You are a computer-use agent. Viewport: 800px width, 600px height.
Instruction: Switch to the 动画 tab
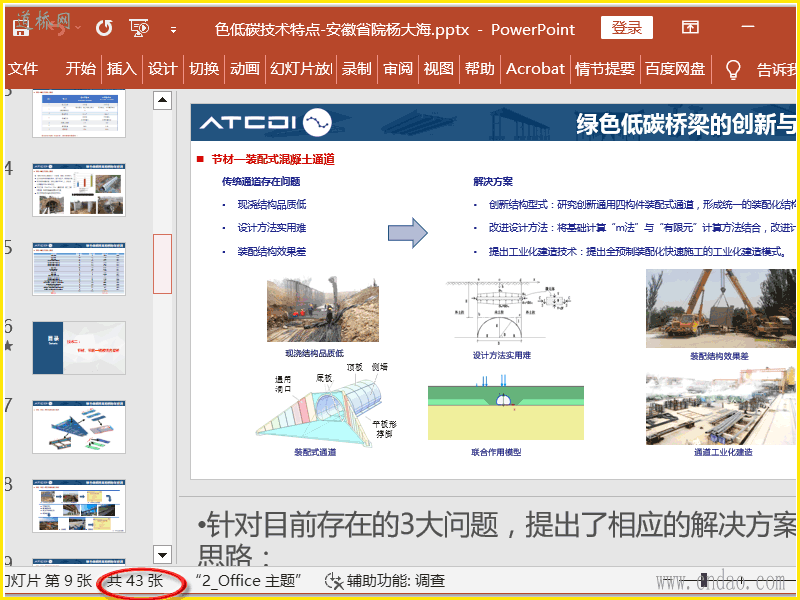(245, 69)
